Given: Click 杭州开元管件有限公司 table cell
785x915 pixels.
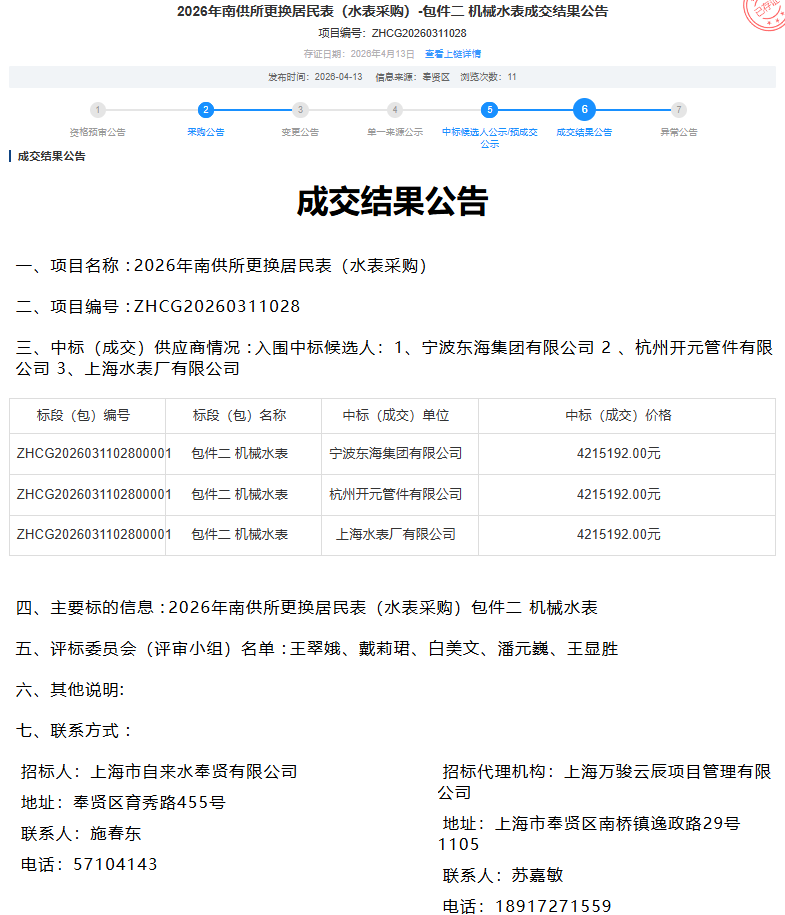Looking at the screenshot, I should click(x=396, y=494).
